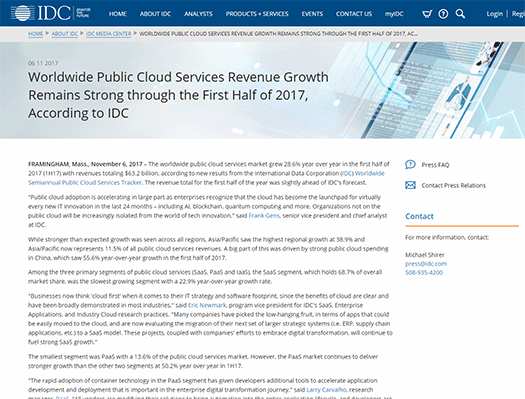Open the Frank Gens analyst link
The image size is (525, 399).
pos(264,216)
